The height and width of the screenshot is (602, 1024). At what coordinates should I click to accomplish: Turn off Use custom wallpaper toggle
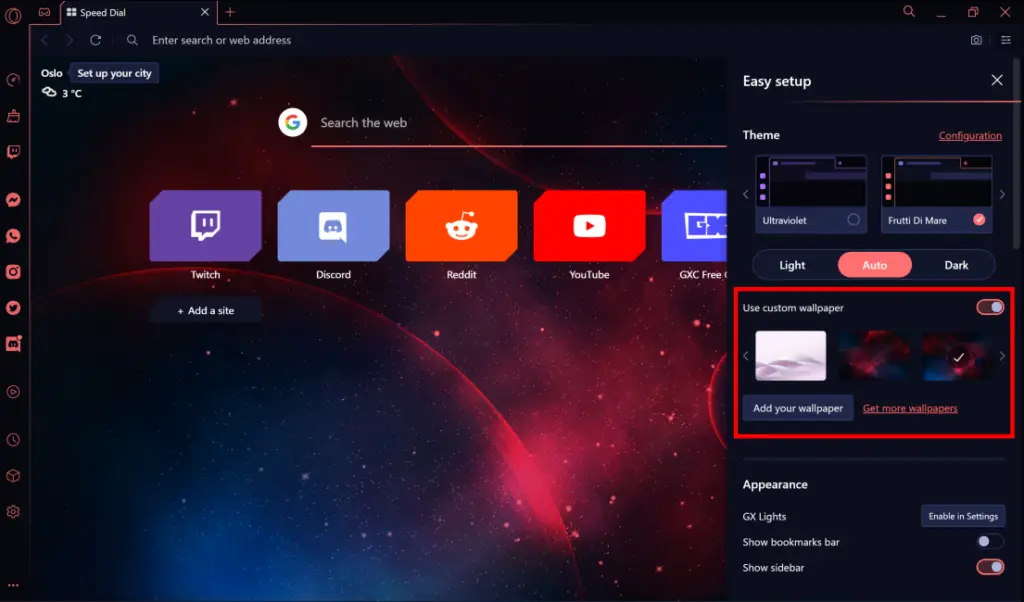pos(990,307)
